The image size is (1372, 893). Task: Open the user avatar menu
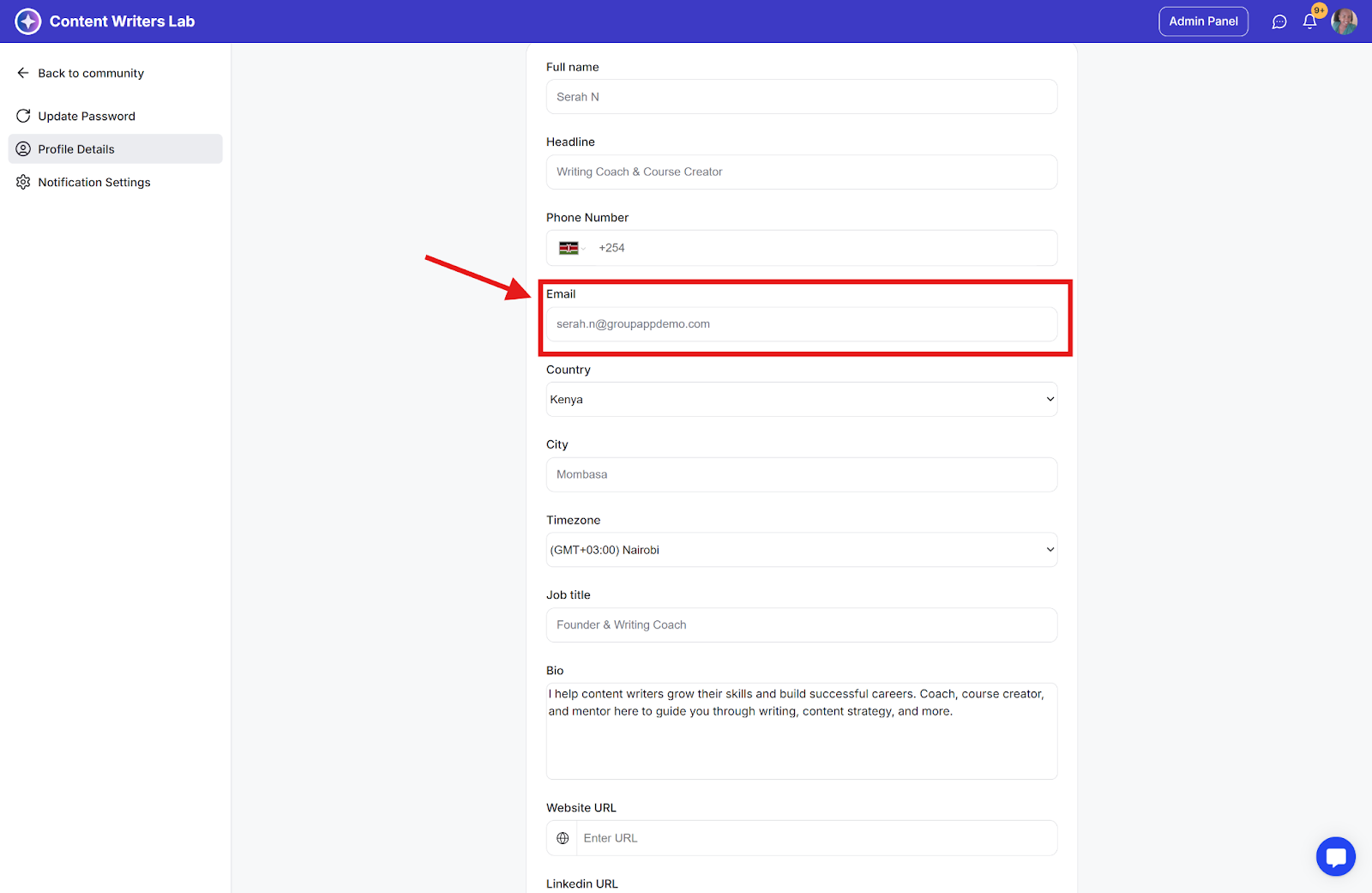(x=1344, y=21)
